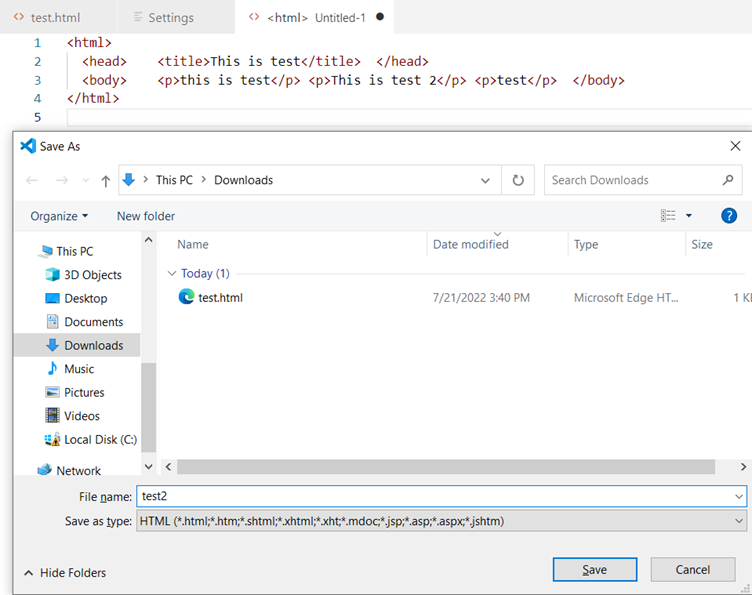Screen dimensions: 752x595
Task: Click the Back arrow in Save As dialog
Action: 32,180
